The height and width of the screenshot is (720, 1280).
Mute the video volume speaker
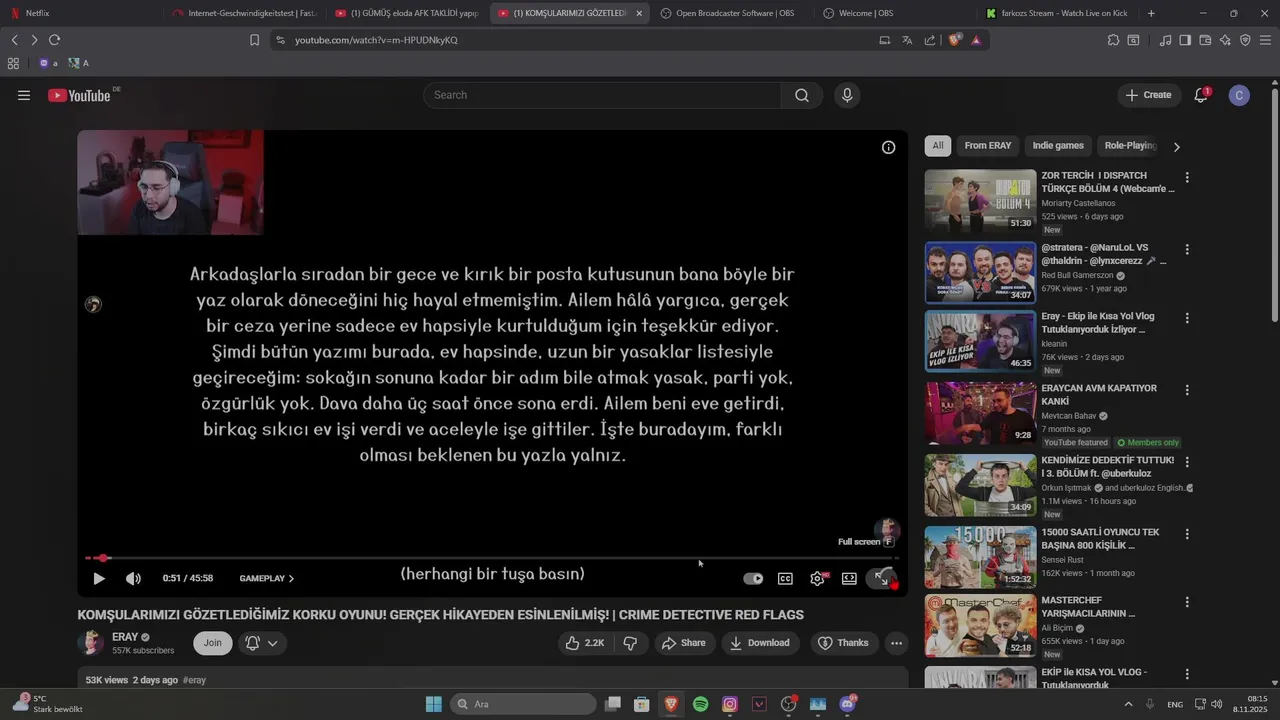click(133, 578)
